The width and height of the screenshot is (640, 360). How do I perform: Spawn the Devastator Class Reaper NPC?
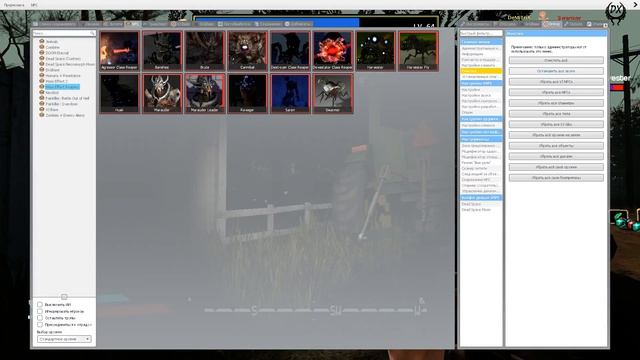(333, 51)
